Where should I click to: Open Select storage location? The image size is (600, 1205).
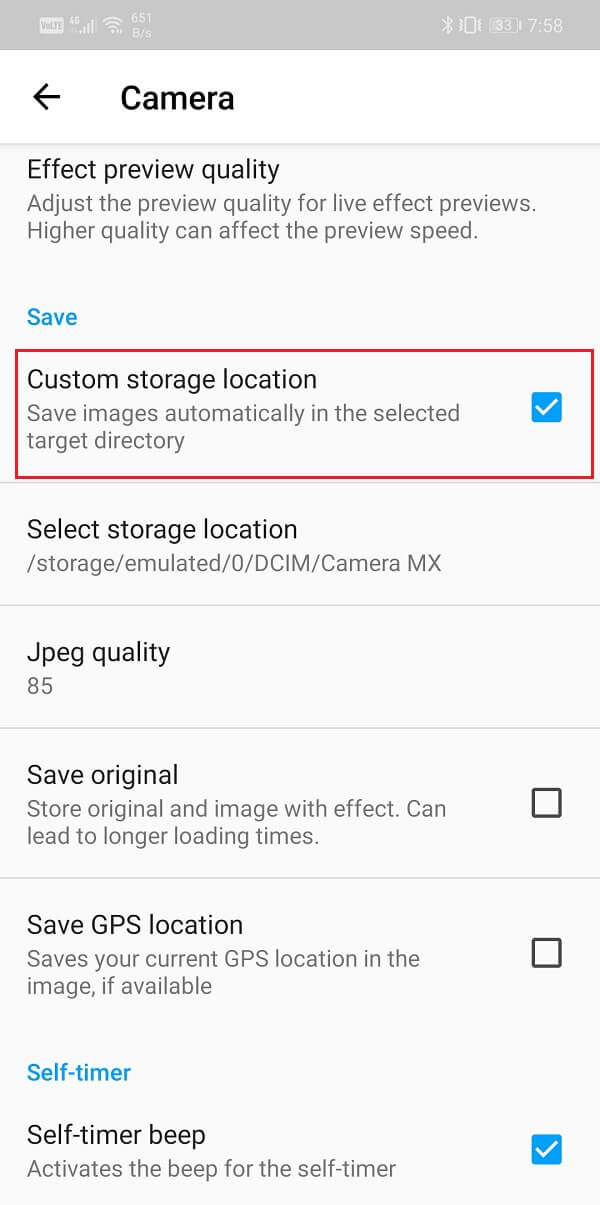point(300,543)
